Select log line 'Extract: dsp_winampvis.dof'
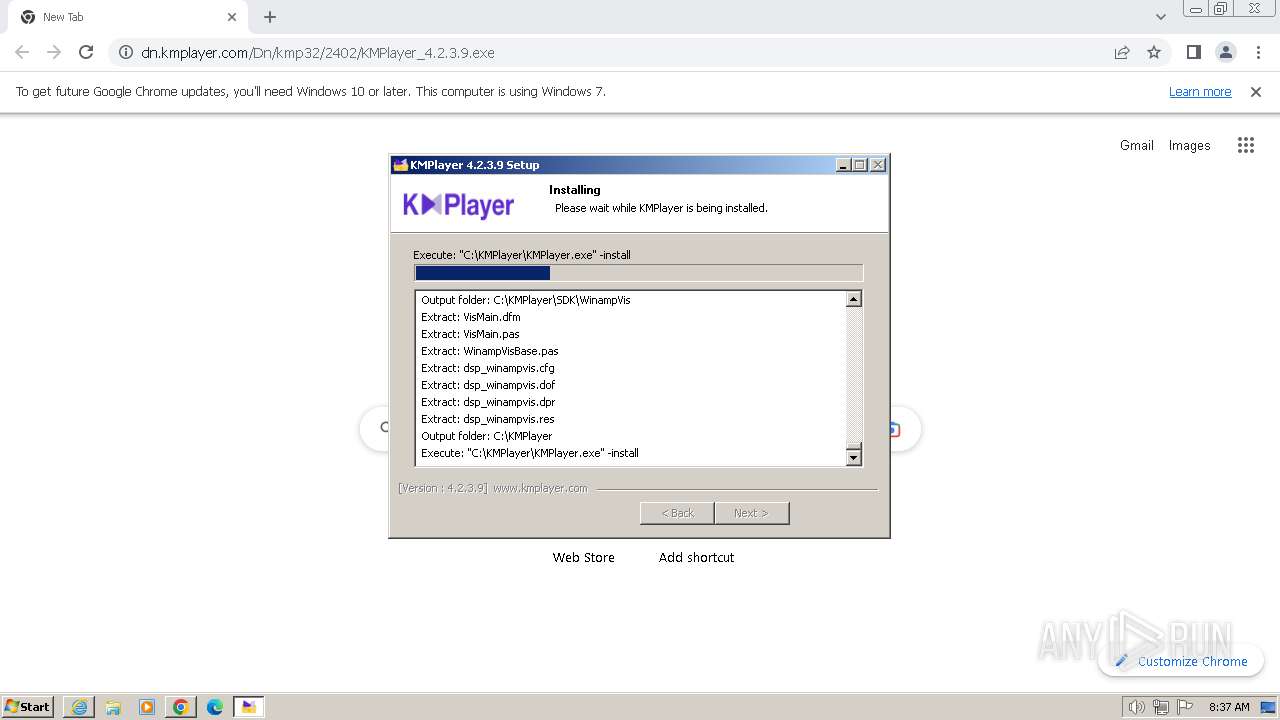Image resolution: width=1280 pixels, height=720 pixels. (488, 385)
